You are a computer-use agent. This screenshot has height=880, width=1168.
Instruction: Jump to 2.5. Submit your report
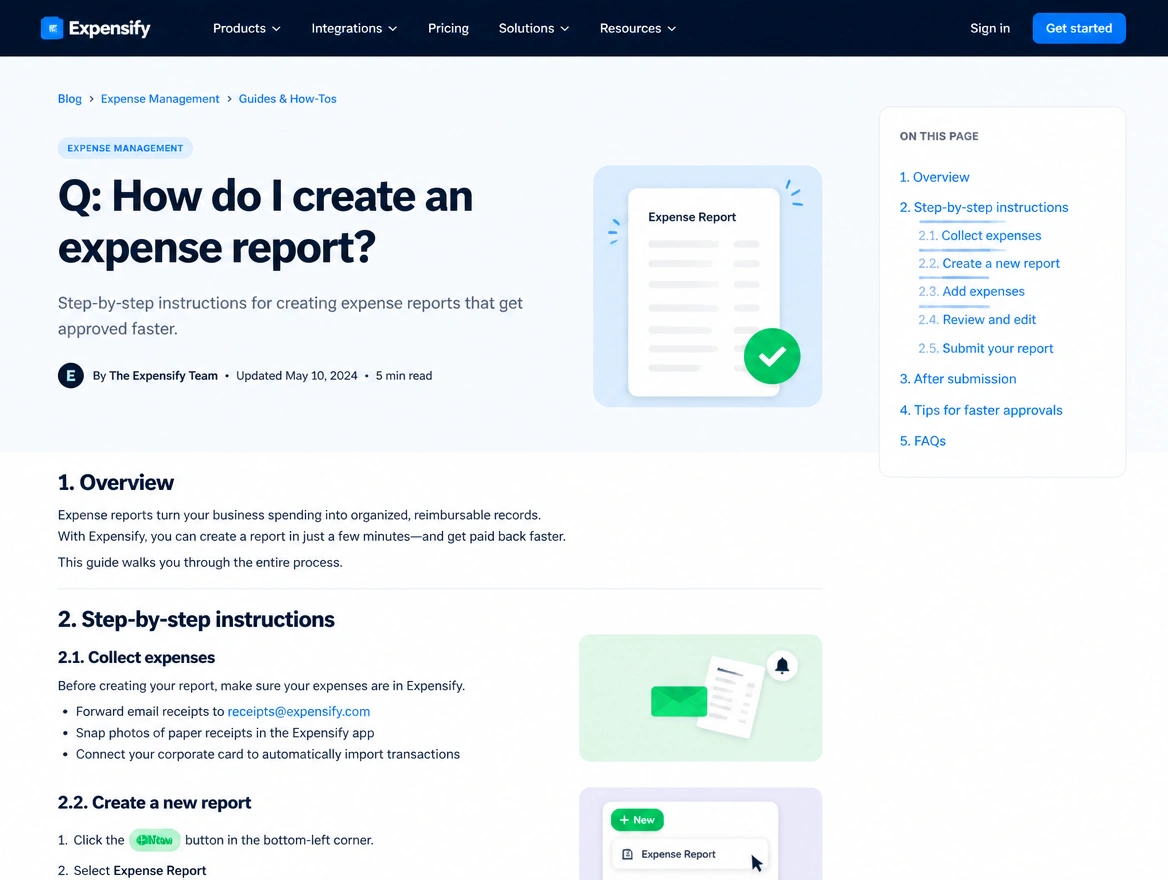pos(986,348)
